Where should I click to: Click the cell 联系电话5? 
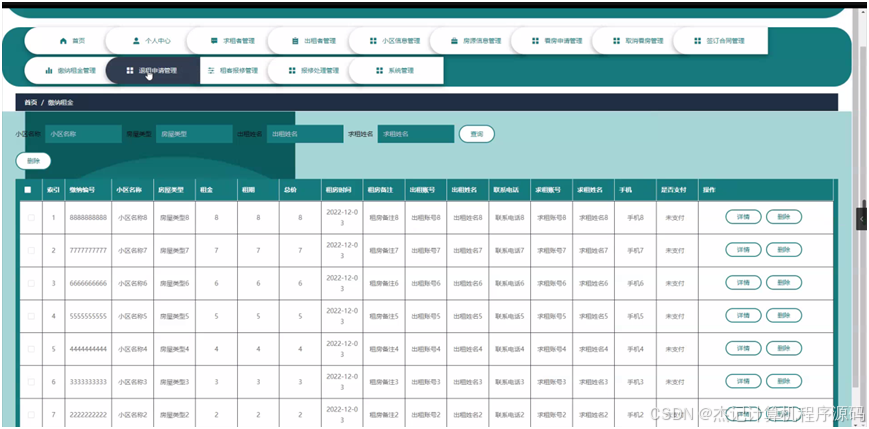tap(509, 316)
